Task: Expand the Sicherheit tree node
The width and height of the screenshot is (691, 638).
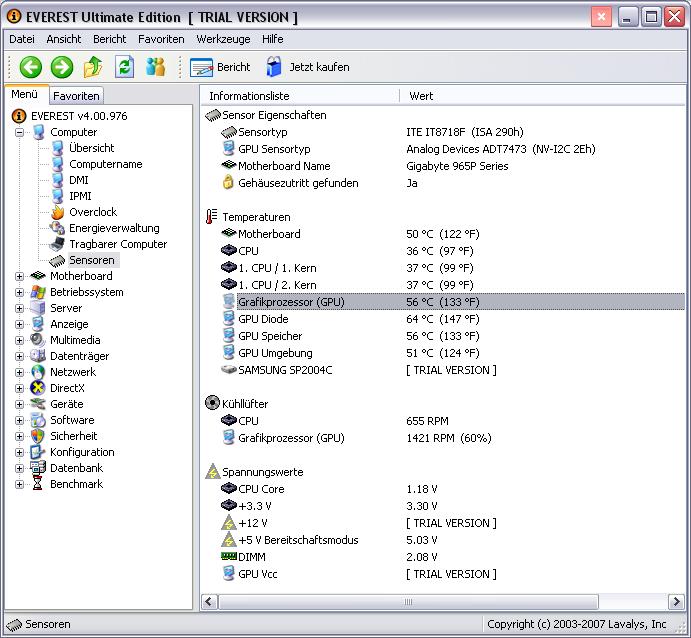Action: pyautogui.click(x=19, y=436)
